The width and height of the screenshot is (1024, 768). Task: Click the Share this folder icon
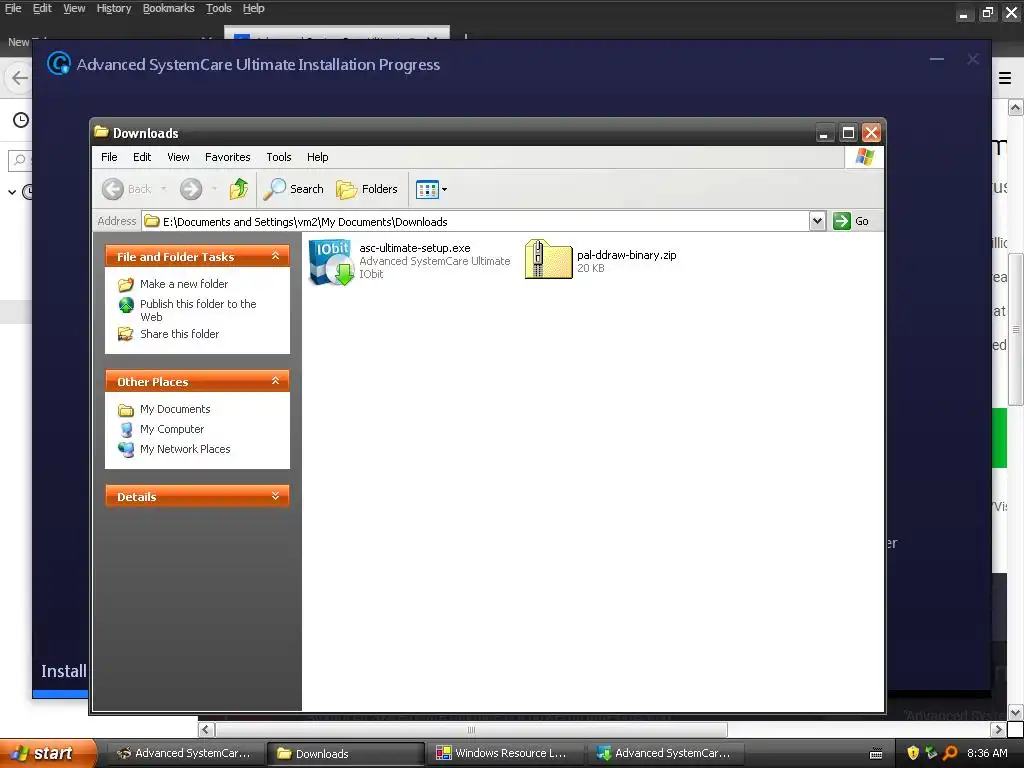coord(125,334)
